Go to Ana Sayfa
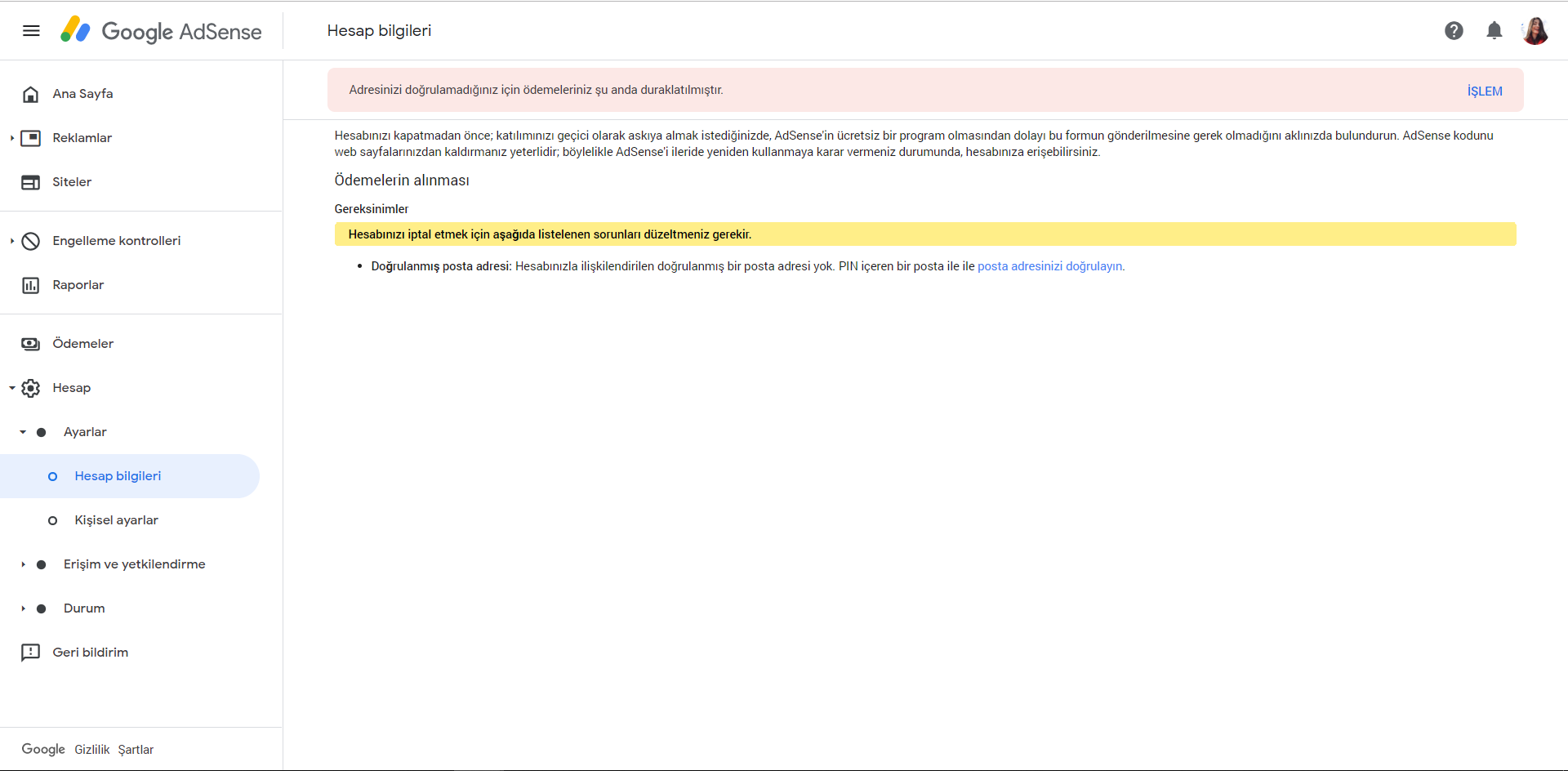Viewport: 1568px width, 771px height. click(82, 94)
